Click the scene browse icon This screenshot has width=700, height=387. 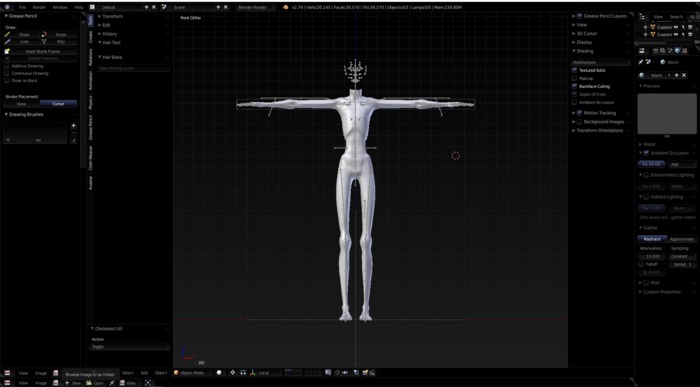pos(164,7)
